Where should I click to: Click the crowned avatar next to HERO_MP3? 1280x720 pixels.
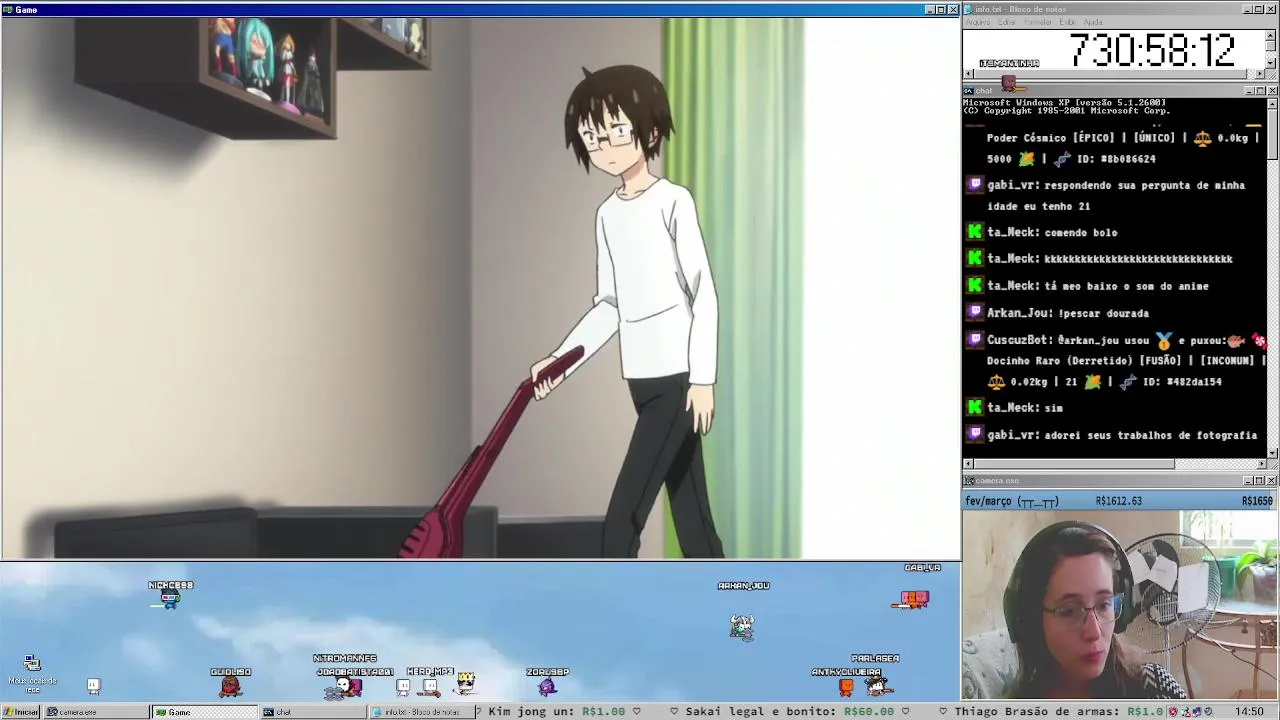465,685
